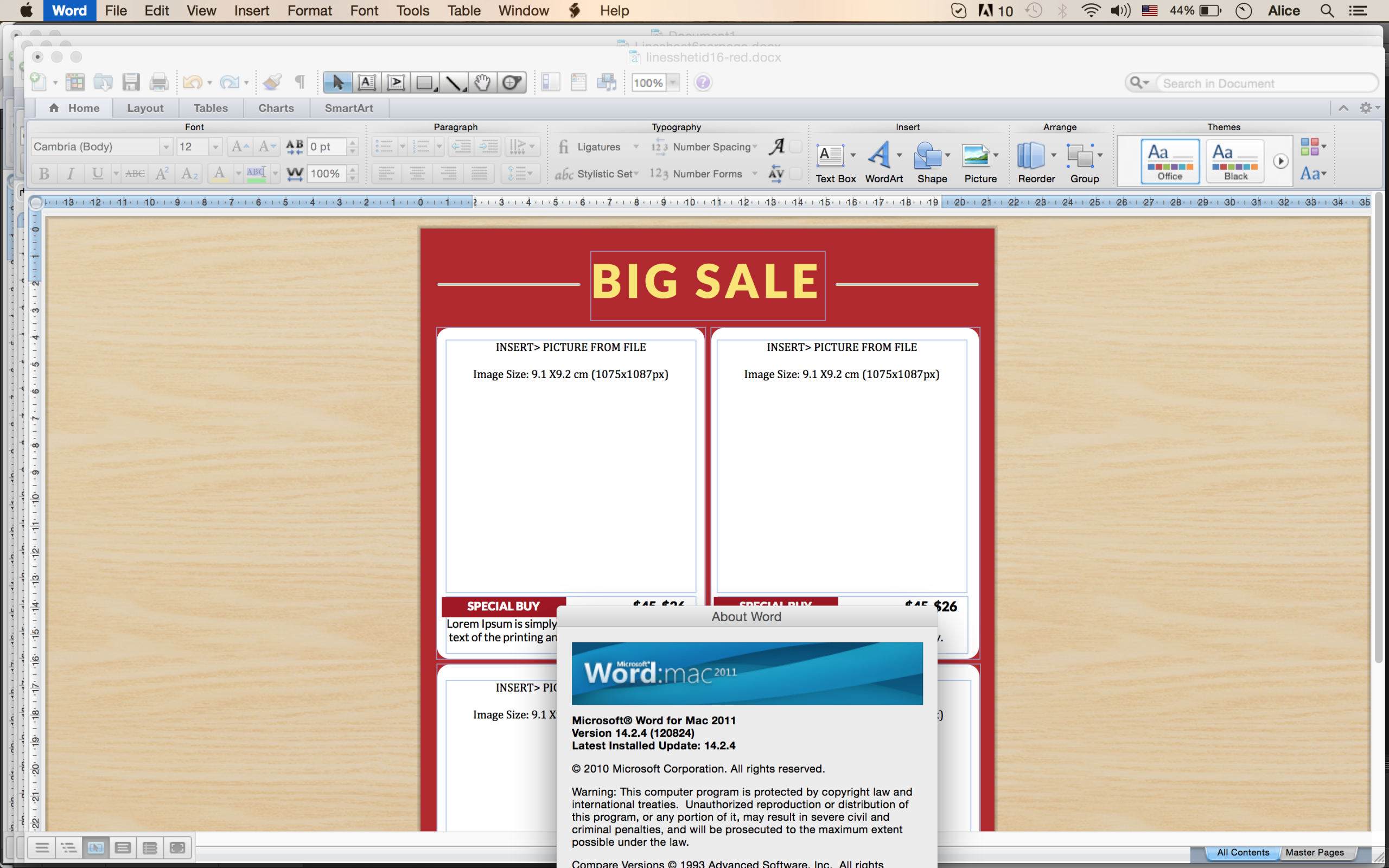The image size is (1389, 868).
Task: Show paragraph marks with pilcrow icon
Action: tap(300, 82)
